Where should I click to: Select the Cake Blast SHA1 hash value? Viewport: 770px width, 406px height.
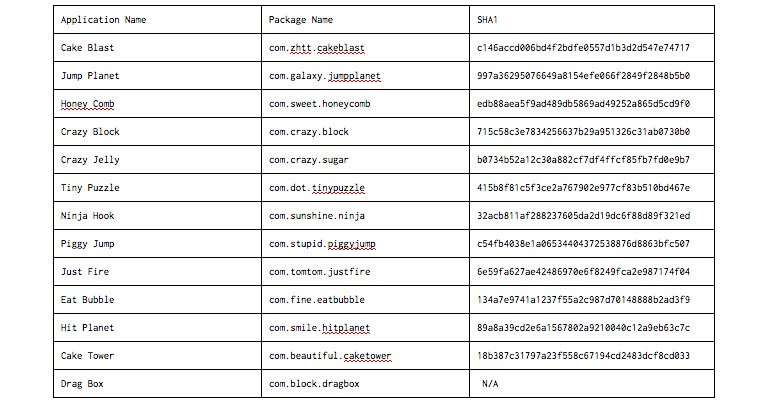(583, 48)
